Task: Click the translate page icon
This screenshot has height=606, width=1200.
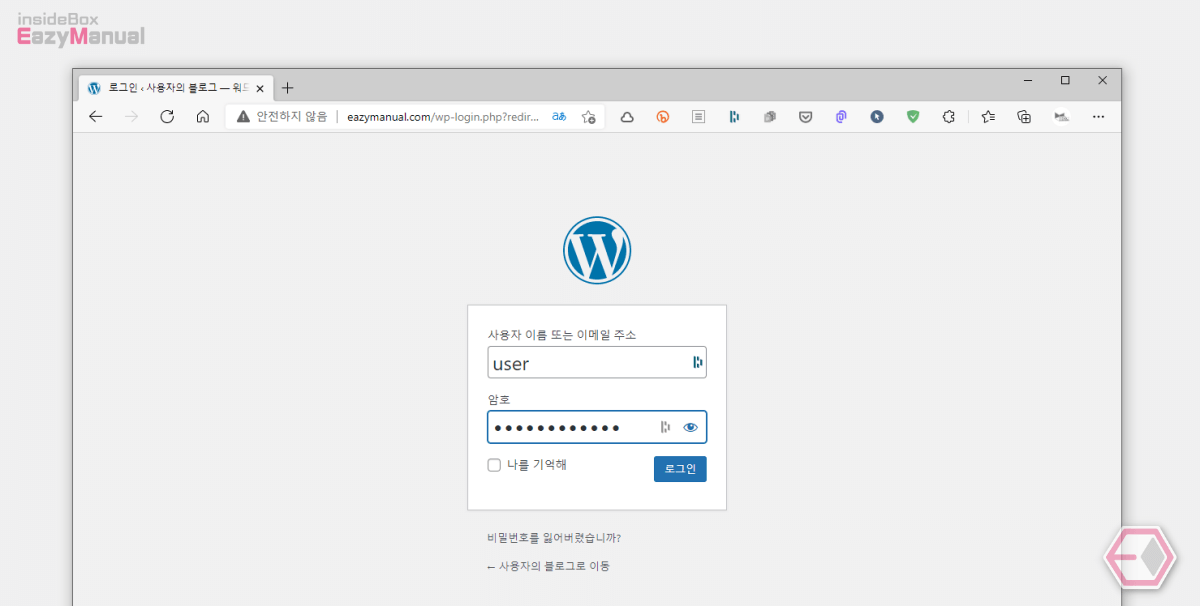Action: 559,117
